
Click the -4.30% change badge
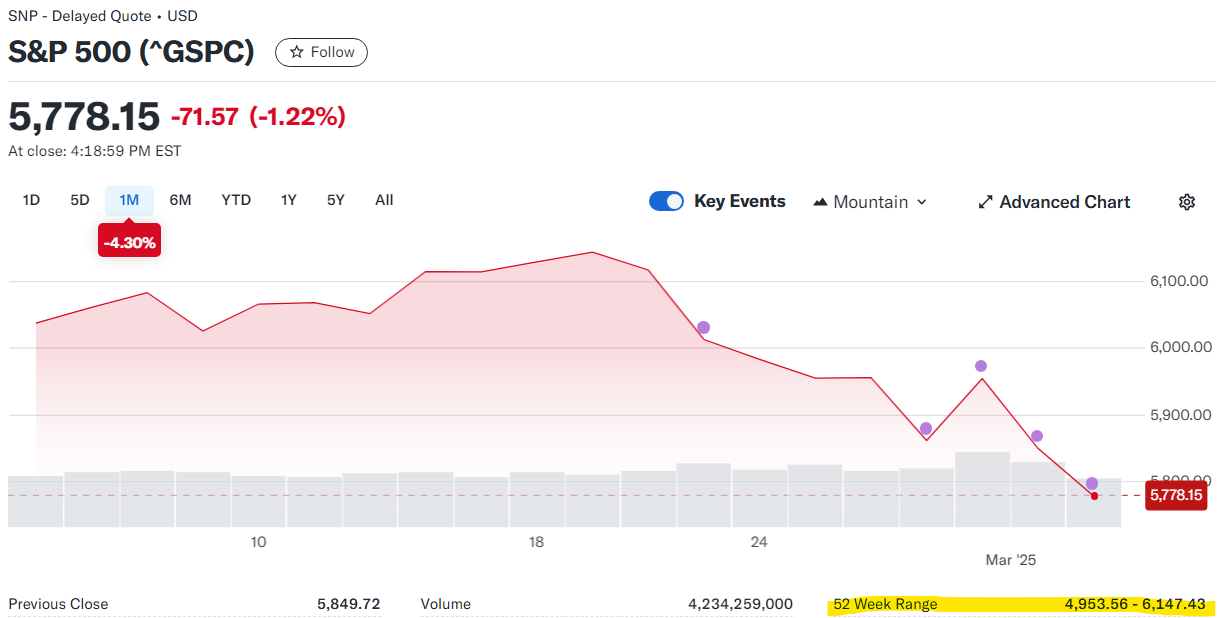coord(129,241)
